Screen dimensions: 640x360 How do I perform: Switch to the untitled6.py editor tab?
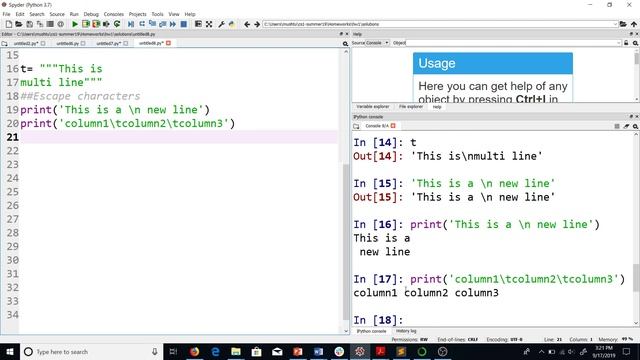pos(67,43)
